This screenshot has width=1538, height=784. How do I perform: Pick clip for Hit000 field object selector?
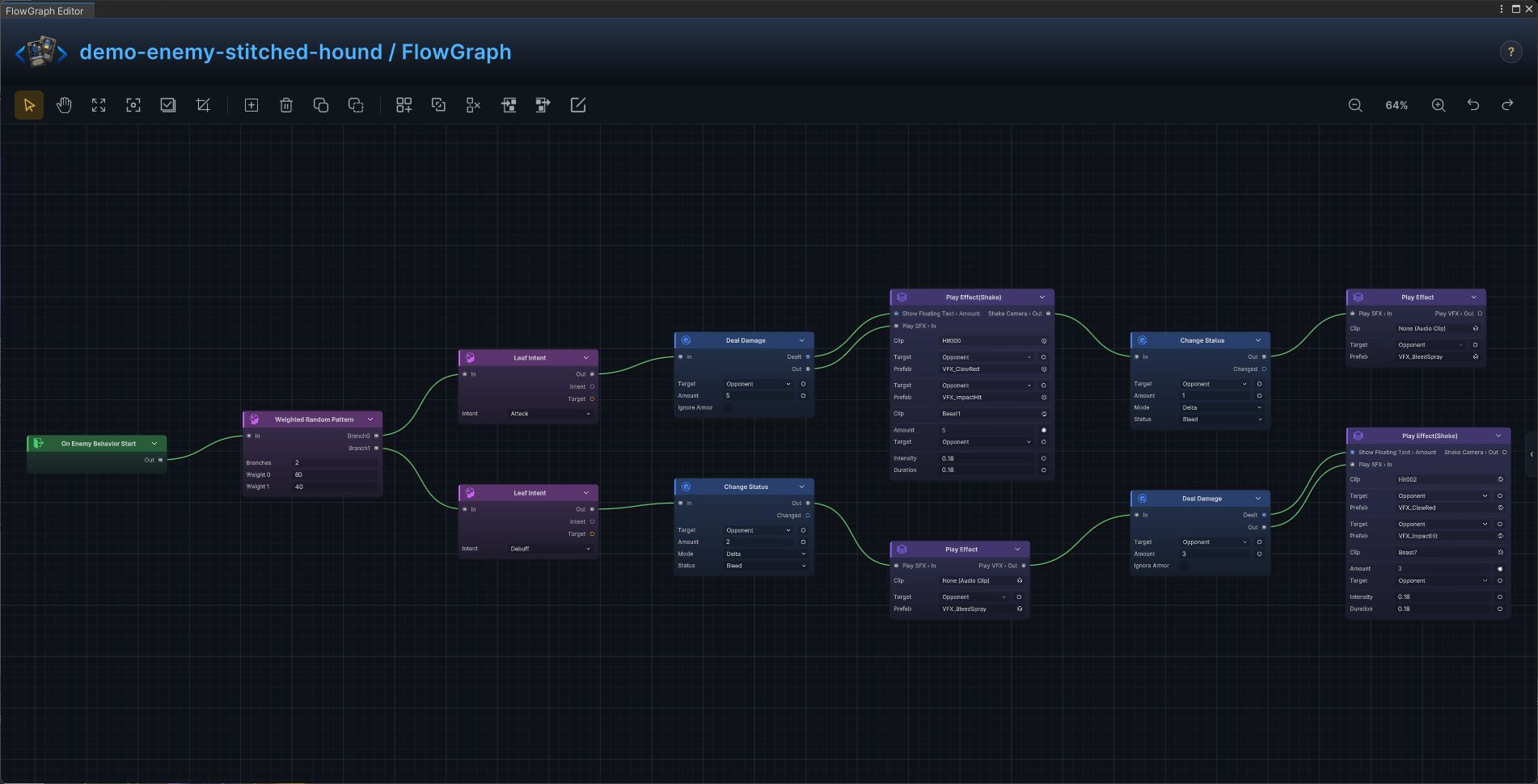[1044, 341]
